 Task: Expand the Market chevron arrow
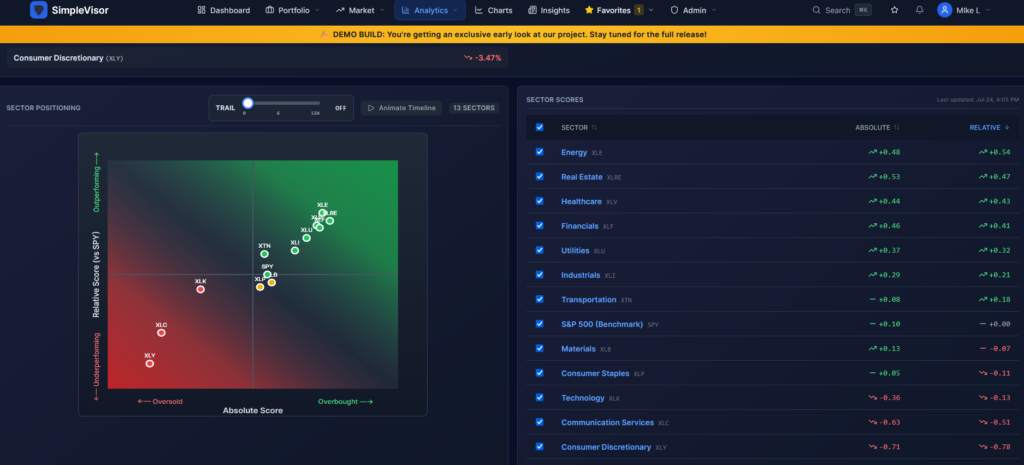(382, 10)
